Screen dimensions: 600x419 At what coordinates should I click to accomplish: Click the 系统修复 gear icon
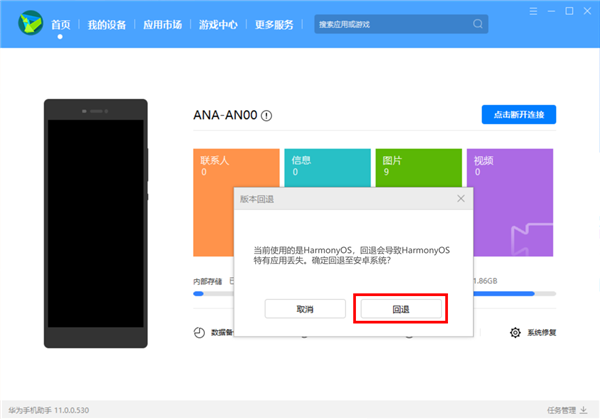515,332
